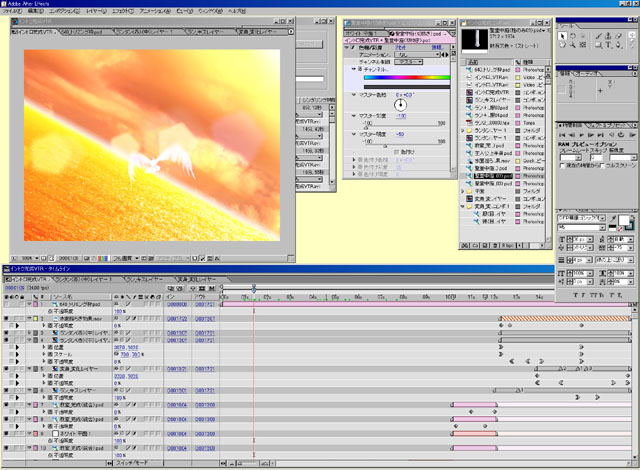The width and height of the screenshot is (640, 470).
Task: Create new folder in Project window footer
Action: (x=476, y=246)
